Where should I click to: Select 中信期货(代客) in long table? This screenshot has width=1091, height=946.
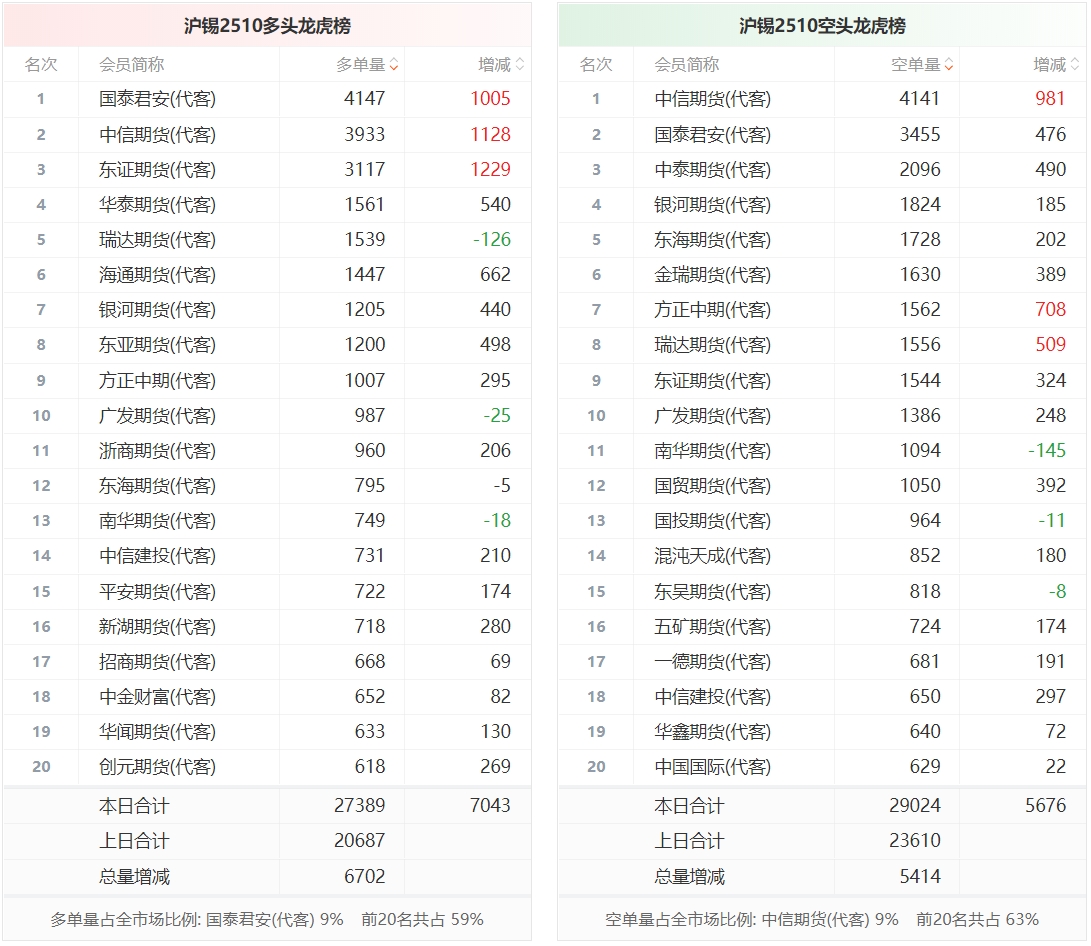[157, 134]
